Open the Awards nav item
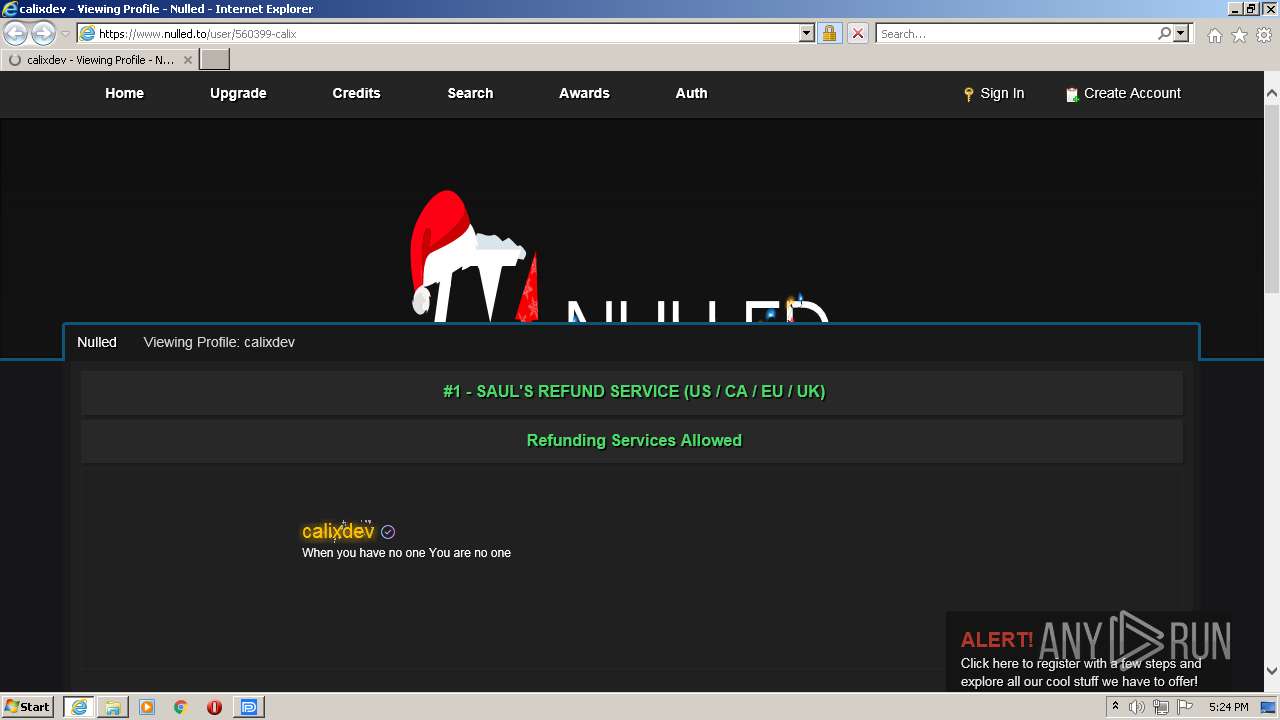Image resolution: width=1280 pixels, height=720 pixels. [584, 93]
